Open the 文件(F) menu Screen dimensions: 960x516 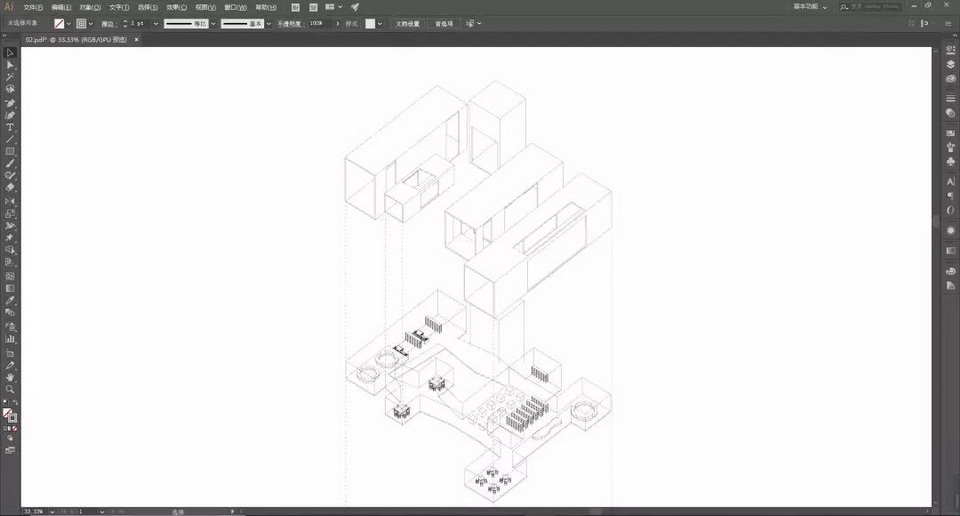click(33, 7)
